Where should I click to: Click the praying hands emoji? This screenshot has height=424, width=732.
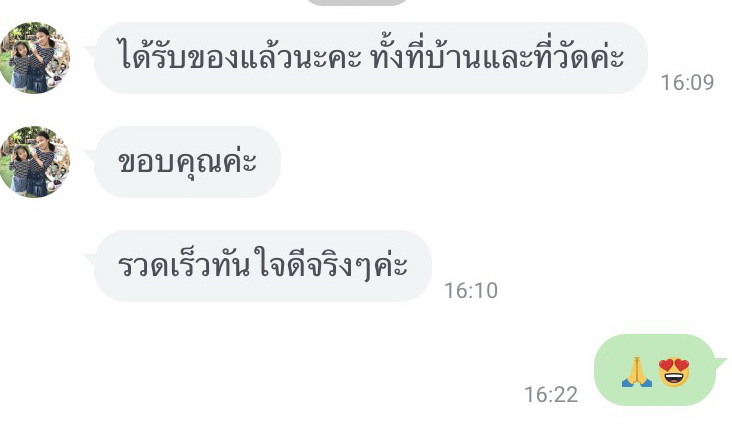[637, 372]
